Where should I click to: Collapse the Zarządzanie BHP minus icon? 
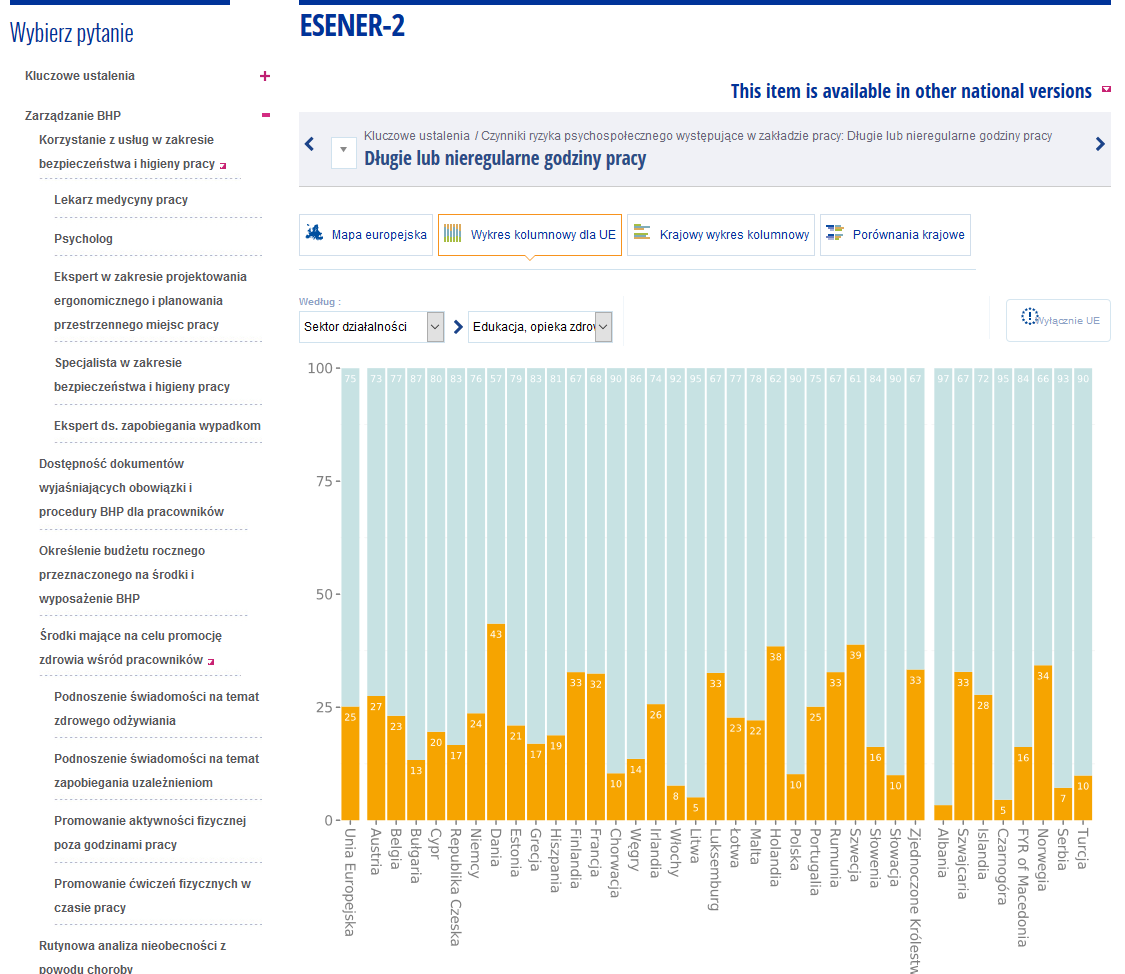(x=265, y=115)
